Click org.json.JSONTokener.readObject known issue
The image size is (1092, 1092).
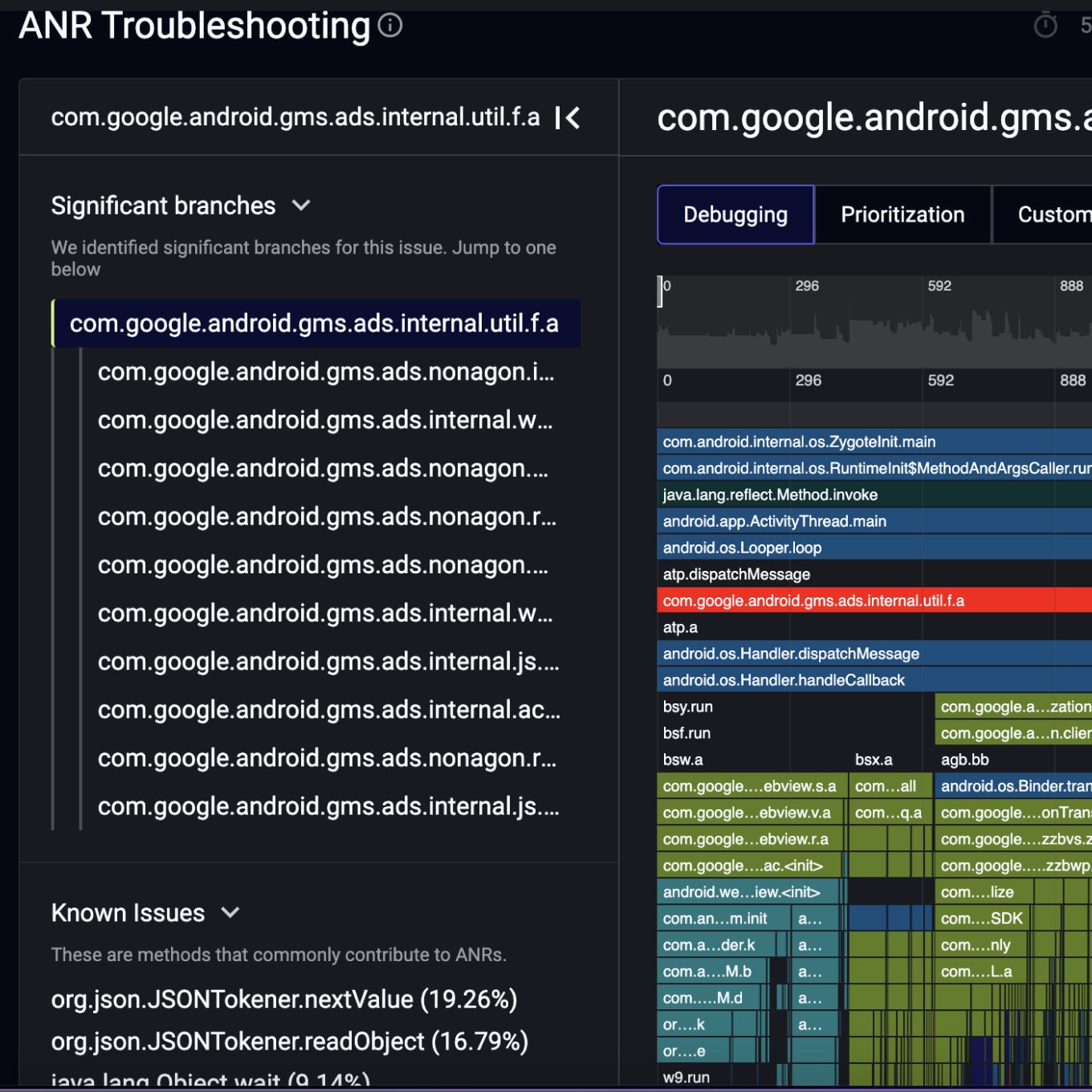click(290, 1041)
